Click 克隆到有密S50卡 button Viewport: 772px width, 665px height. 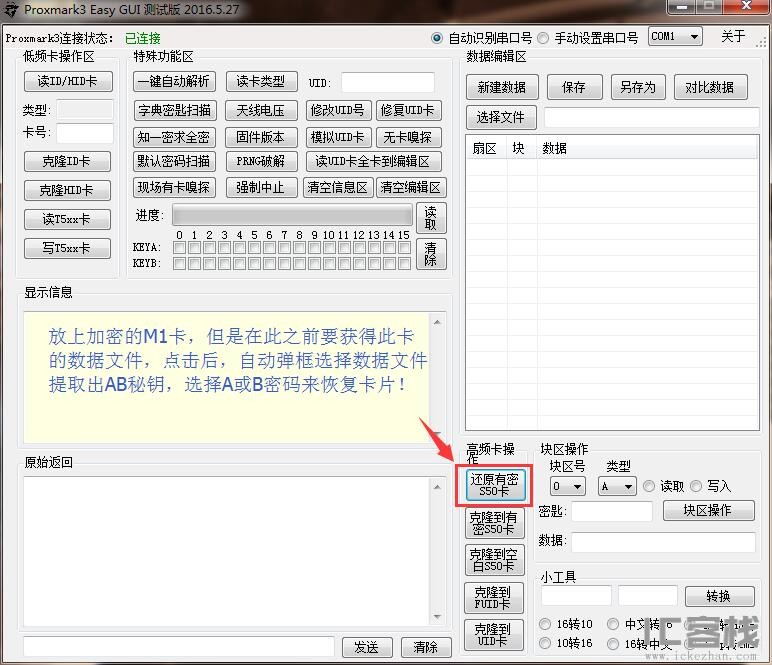(x=494, y=523)
